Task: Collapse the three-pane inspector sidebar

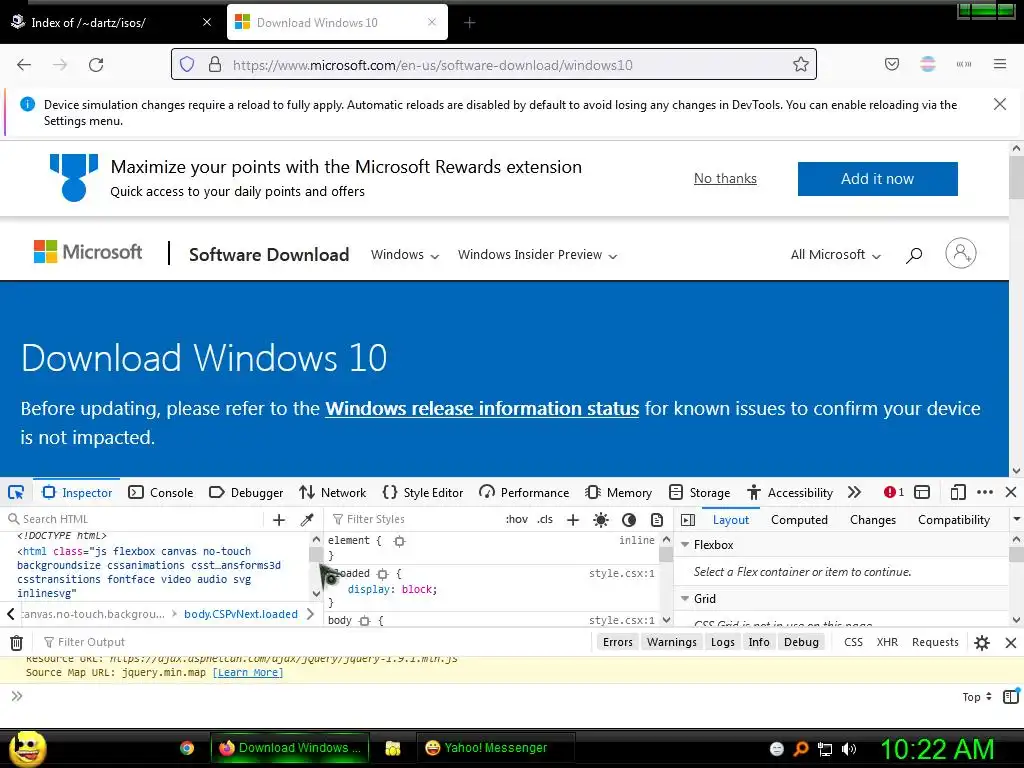Action: tap(688, 520)
